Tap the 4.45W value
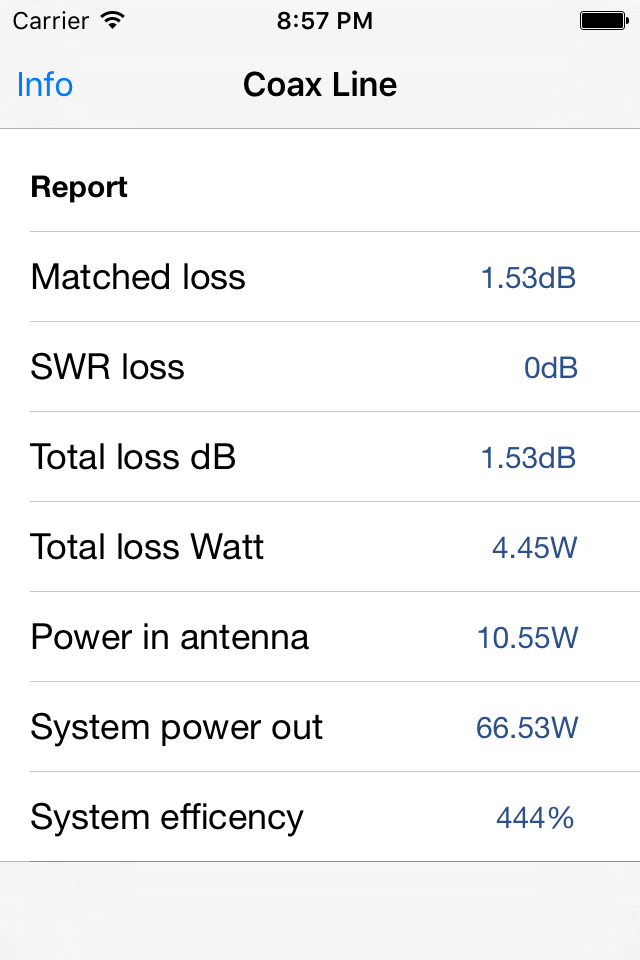 pyautogui.click(x=535, y=548)
